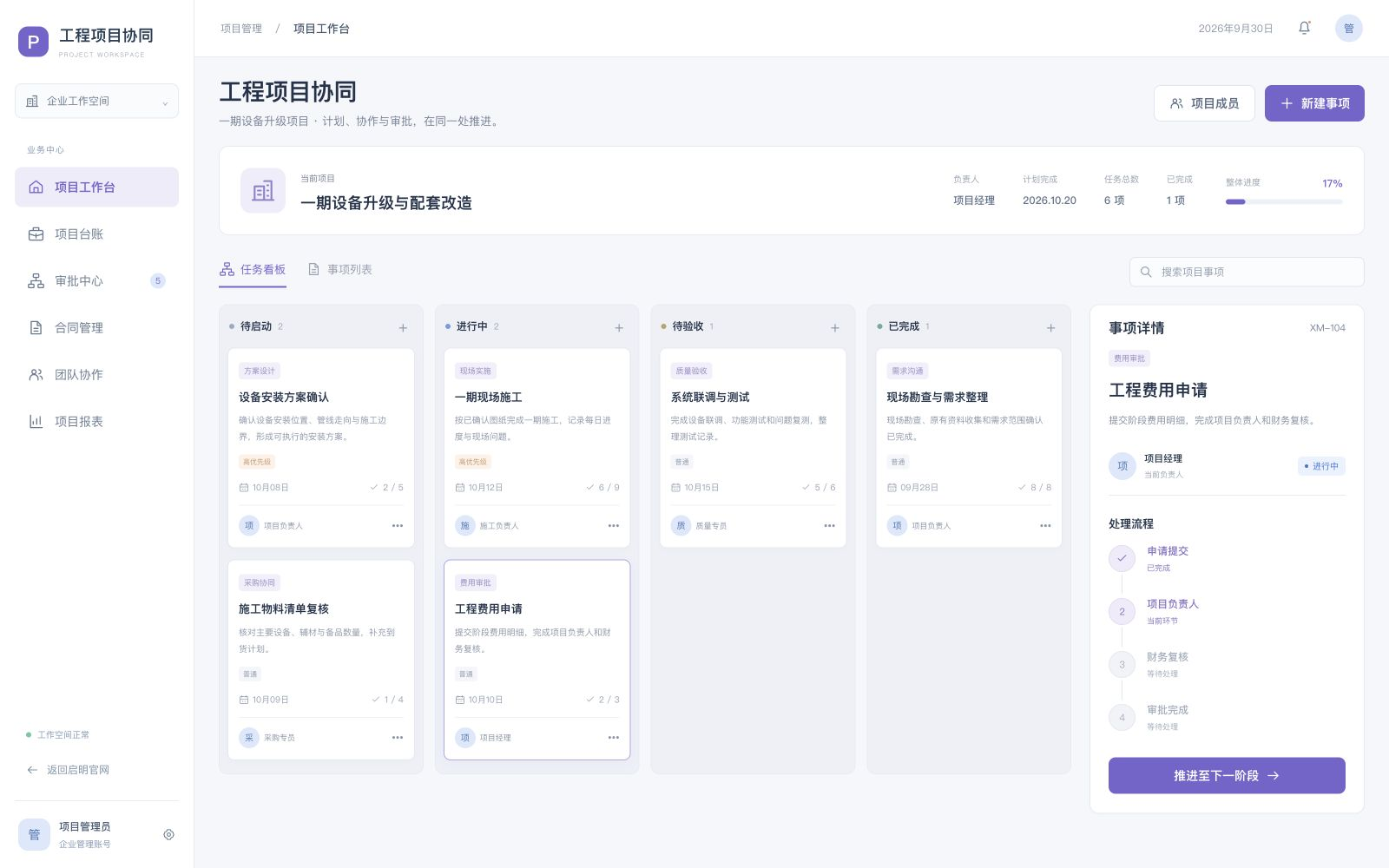The image size is (1389, 868).
Task: Open more options on 系统联调与测试 card
Action: tap(829, 525)
